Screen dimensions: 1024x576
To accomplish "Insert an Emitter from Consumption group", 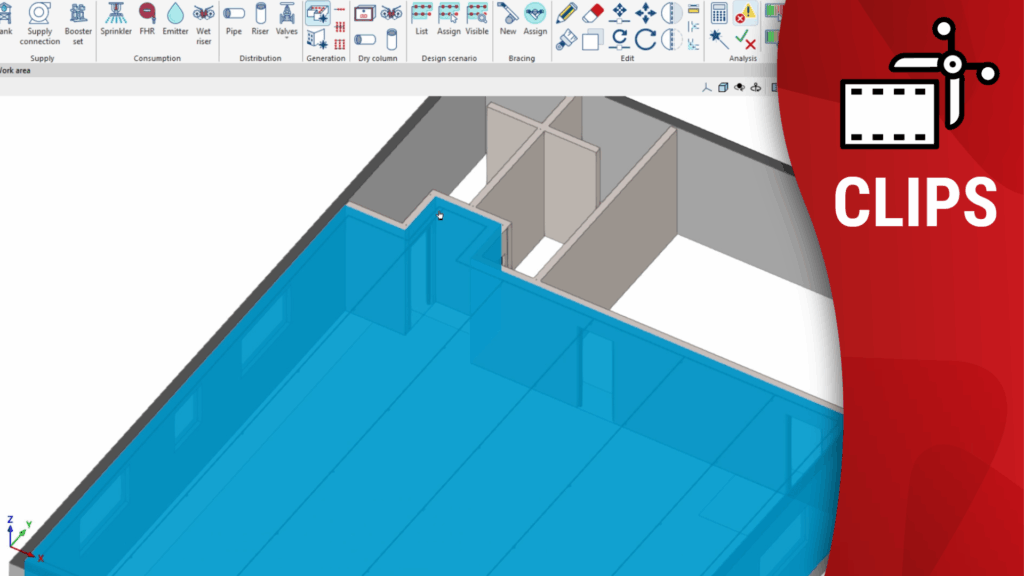I will coord(175,19).
